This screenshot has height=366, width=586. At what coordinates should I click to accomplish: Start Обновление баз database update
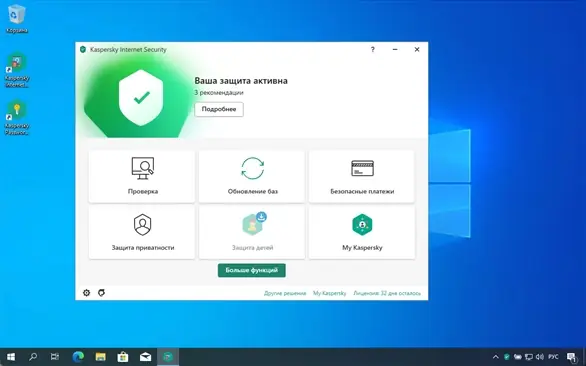pyautogui.click(x=252, y=176)
